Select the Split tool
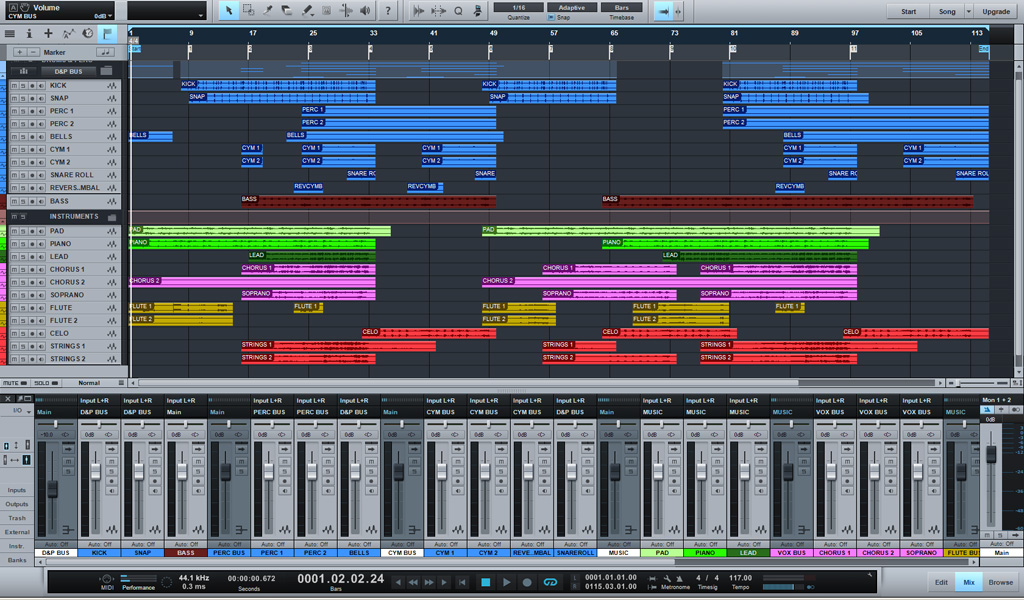The height and width of the screenshot is (600, 1024). [x=268, y=11]
